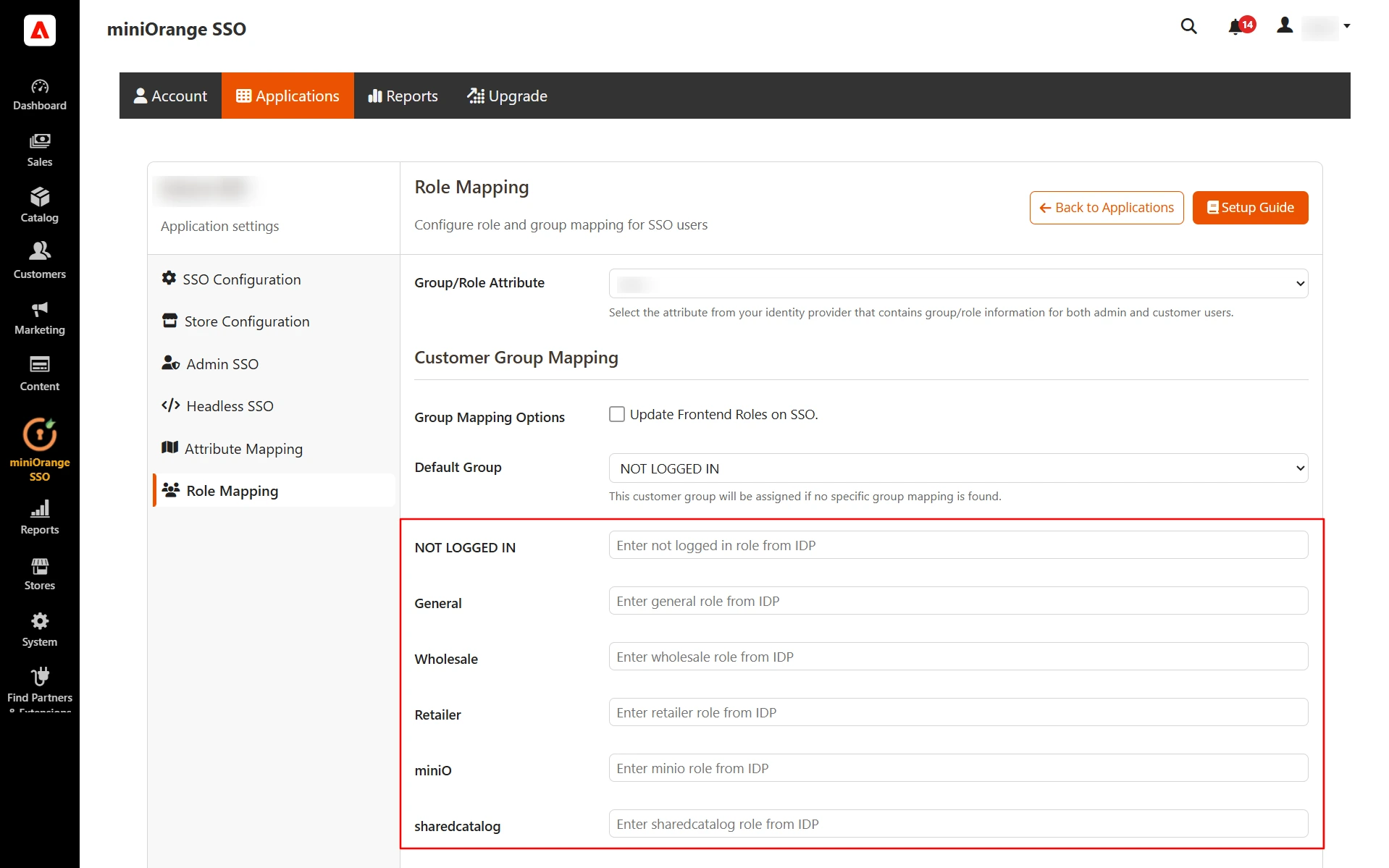1389x868 pixels.
Task: Click the search magnifier icon
Action: coord(1188,26)
